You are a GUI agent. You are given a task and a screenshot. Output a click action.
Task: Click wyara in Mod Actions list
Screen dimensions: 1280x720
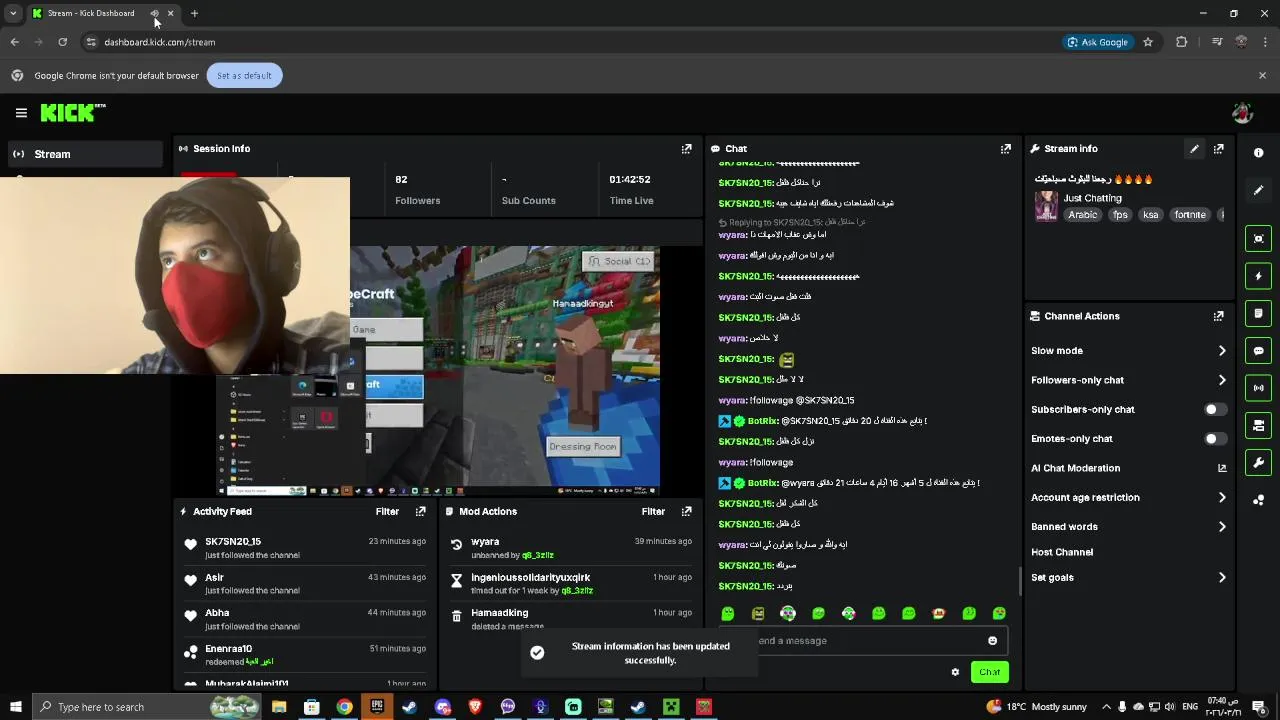[x=485, y=542]
